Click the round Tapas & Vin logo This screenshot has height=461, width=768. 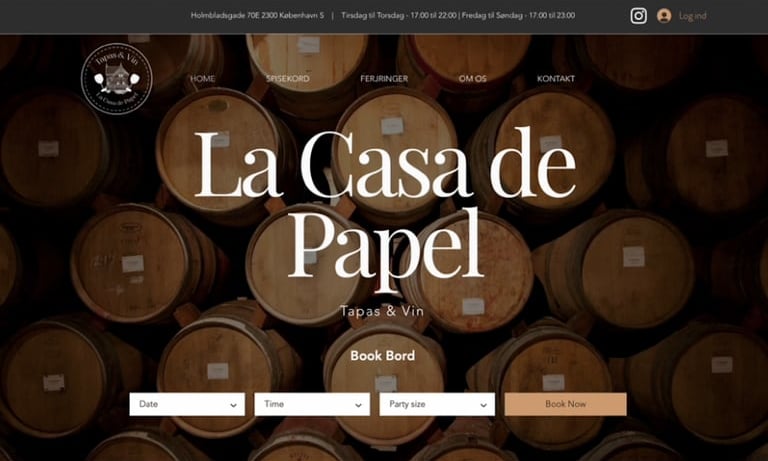pos(117,79)
